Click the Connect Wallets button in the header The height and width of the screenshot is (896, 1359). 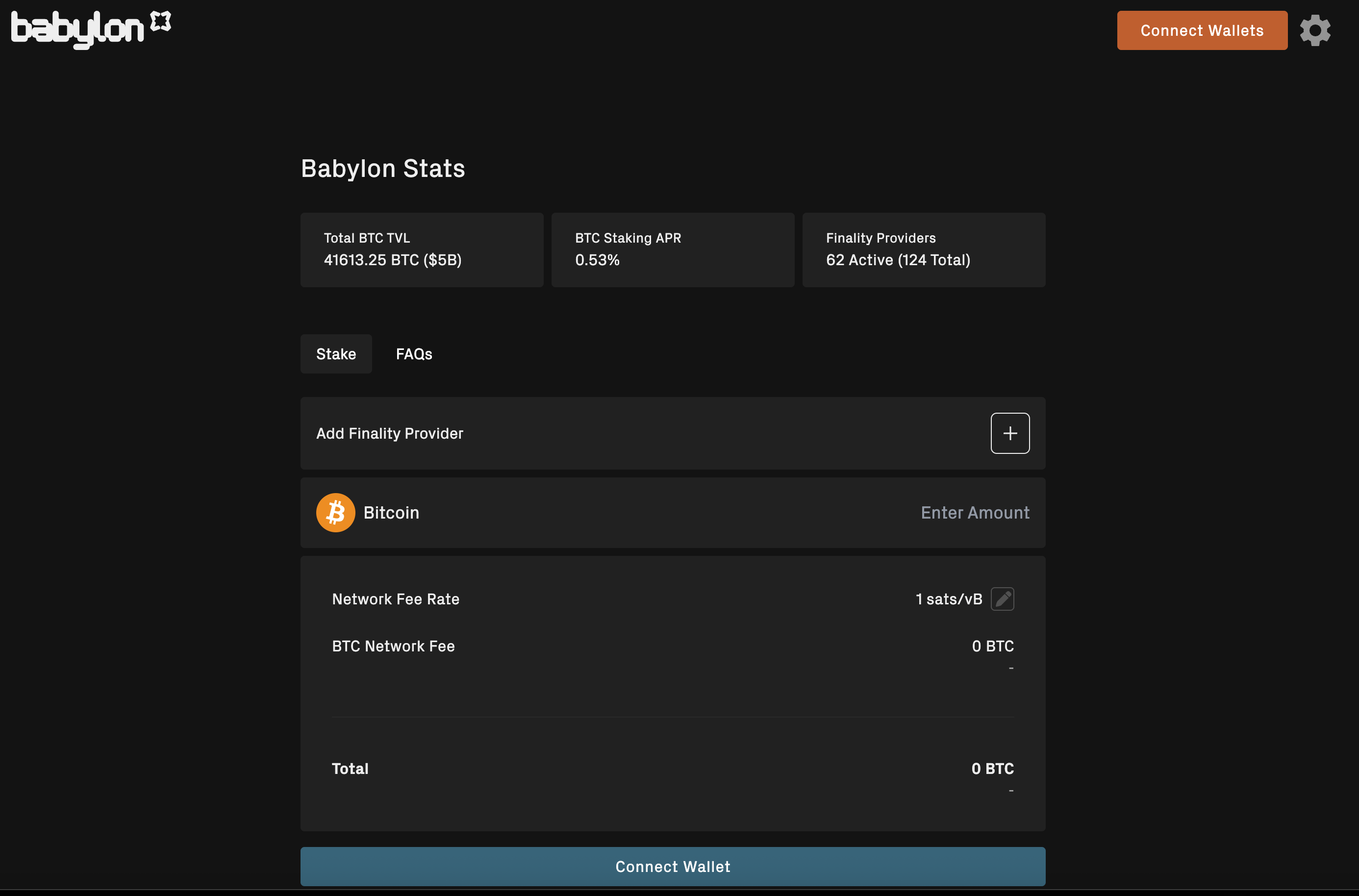point(1201,30)
